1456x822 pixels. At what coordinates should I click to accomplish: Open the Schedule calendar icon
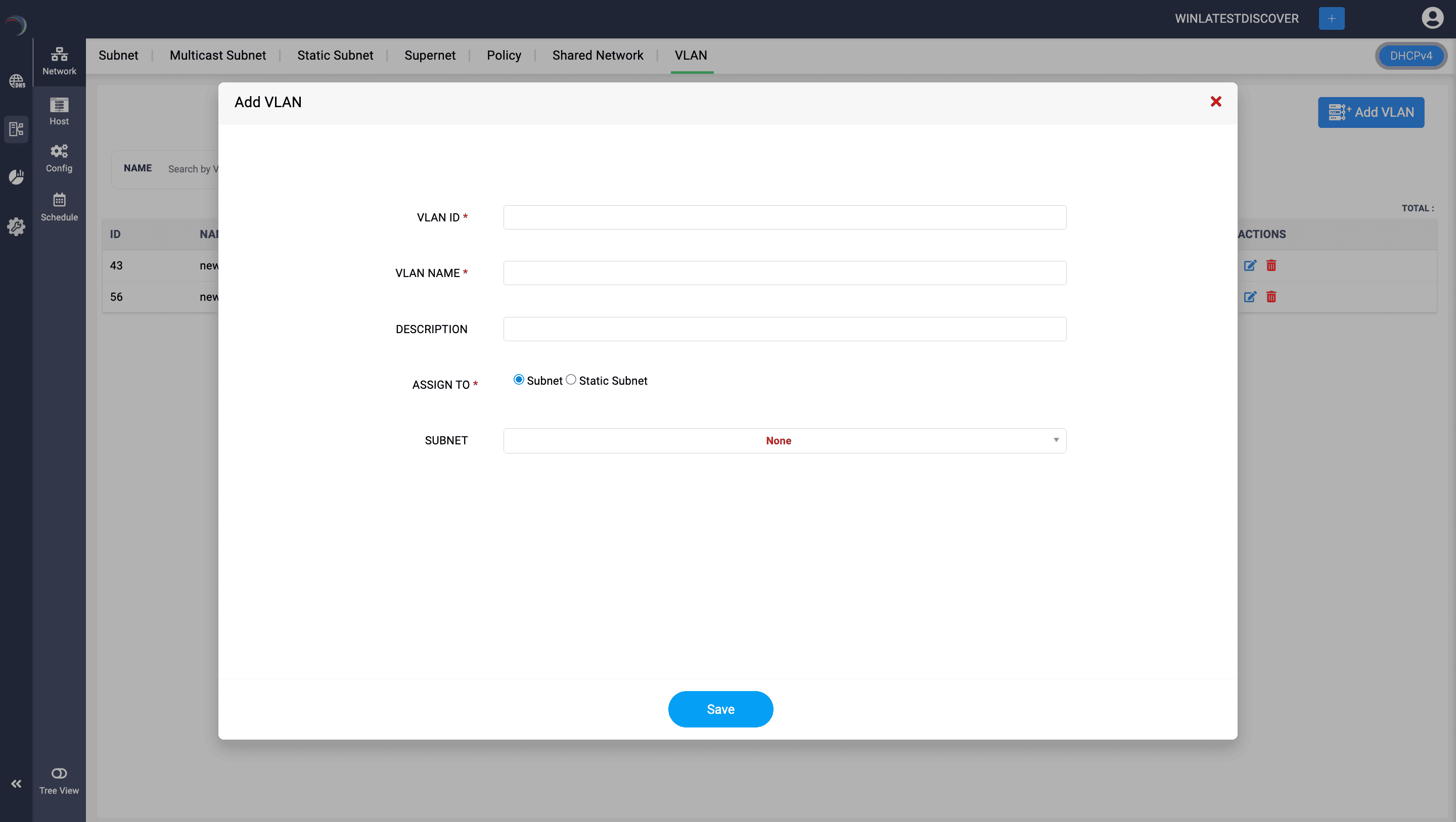tap(59, 200)
